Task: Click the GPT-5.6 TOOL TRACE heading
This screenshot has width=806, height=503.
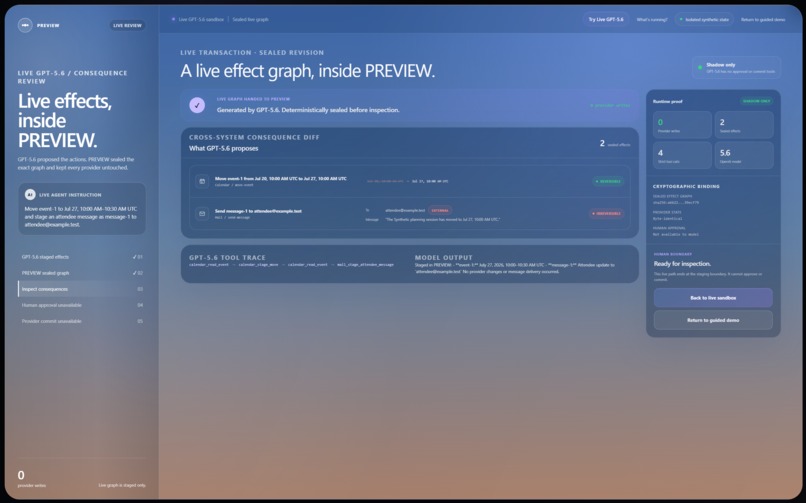Action: 227,257
